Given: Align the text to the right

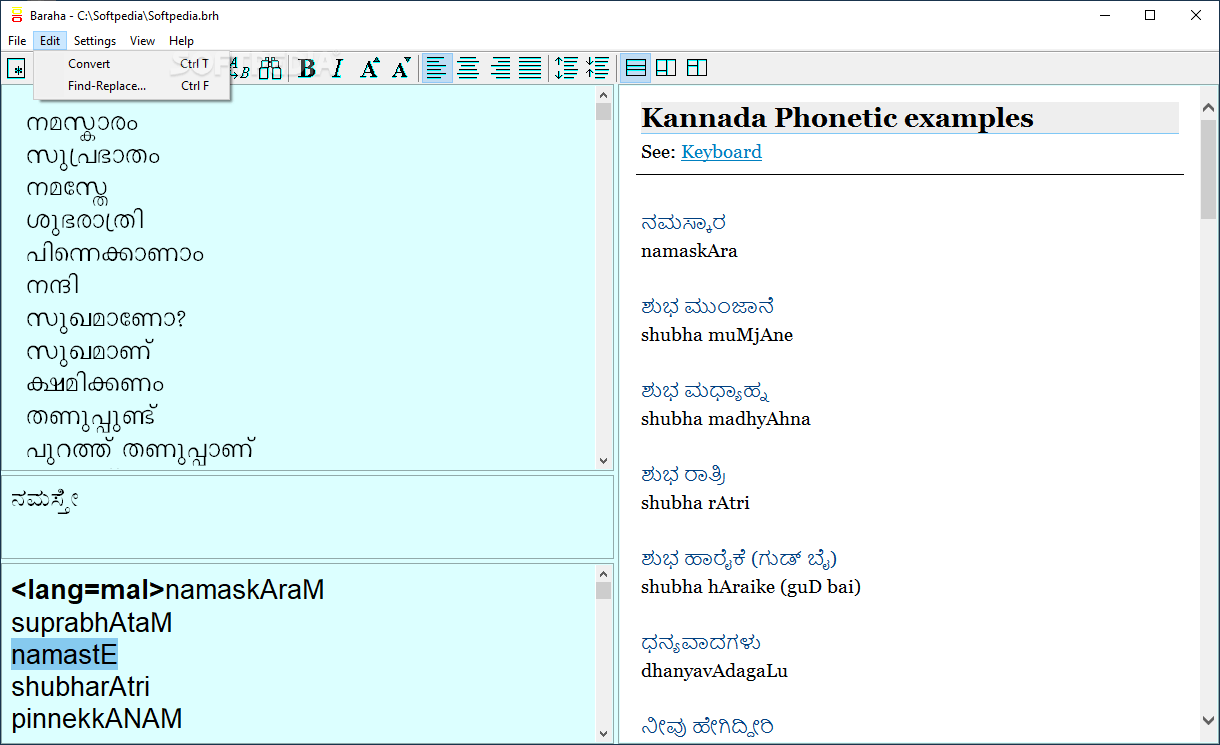Looking at the screenshot, I should point(498,68).
